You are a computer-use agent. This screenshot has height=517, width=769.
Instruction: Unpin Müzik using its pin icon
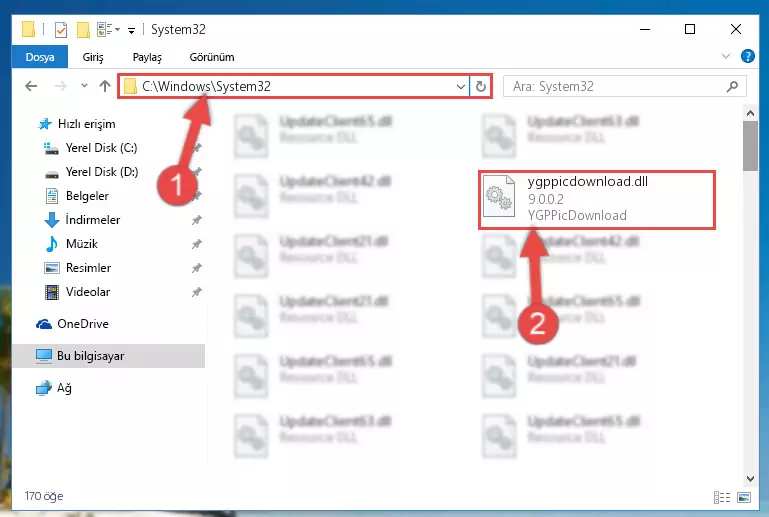click(x=196, y=244)
